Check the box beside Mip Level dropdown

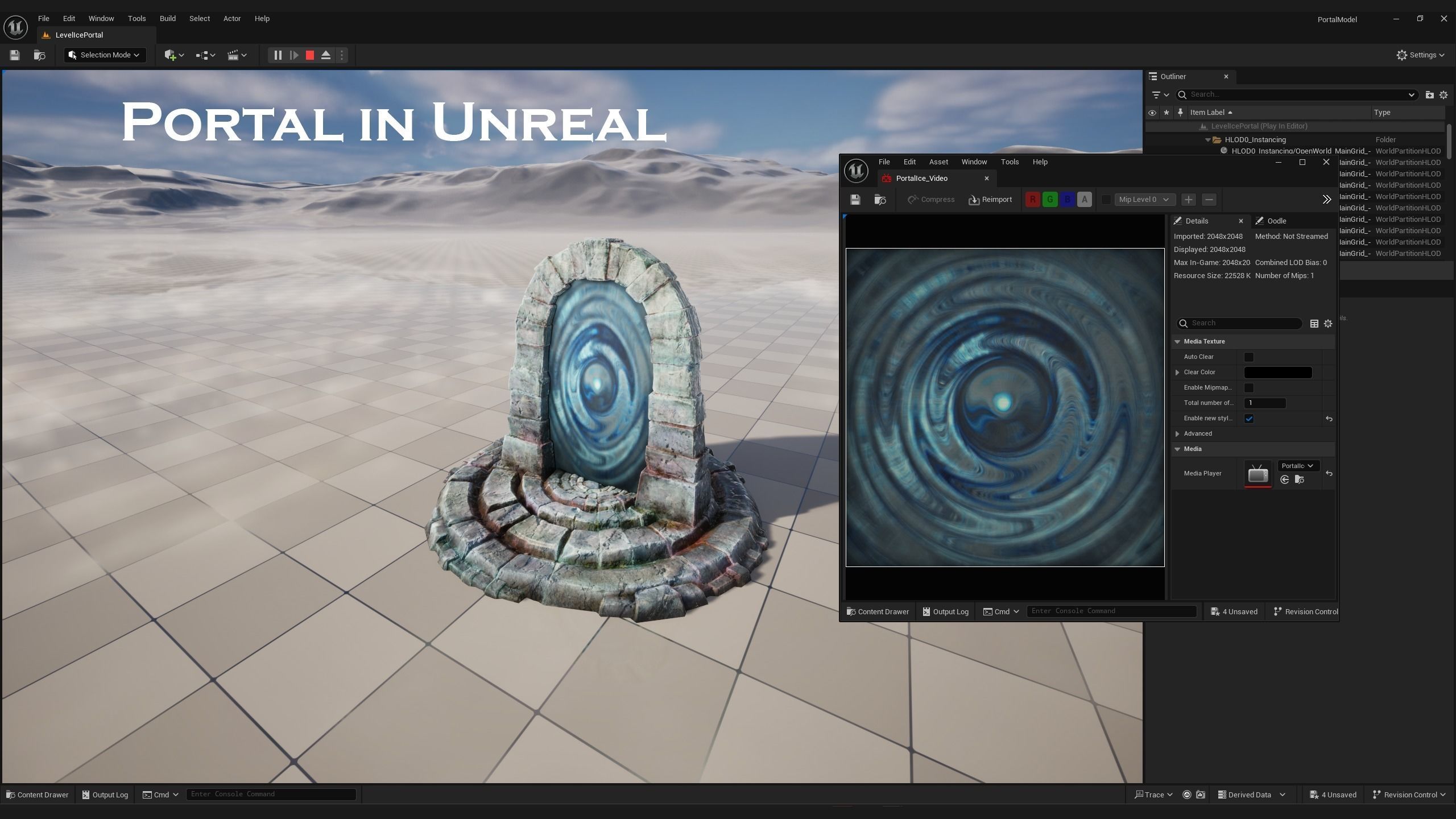pyautogui.click(x=1106, y=200)
